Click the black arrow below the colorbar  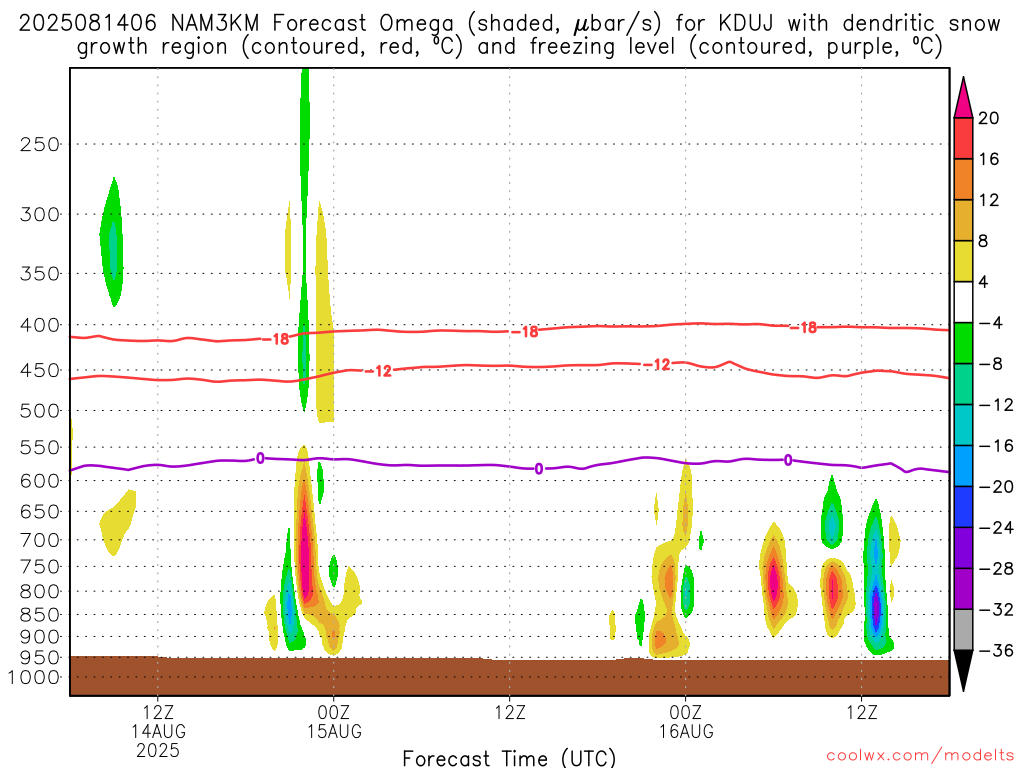coord(963,669)
